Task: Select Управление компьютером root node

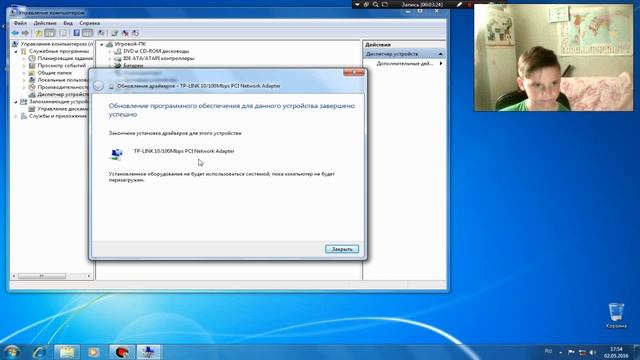Action: pos(57,44)
